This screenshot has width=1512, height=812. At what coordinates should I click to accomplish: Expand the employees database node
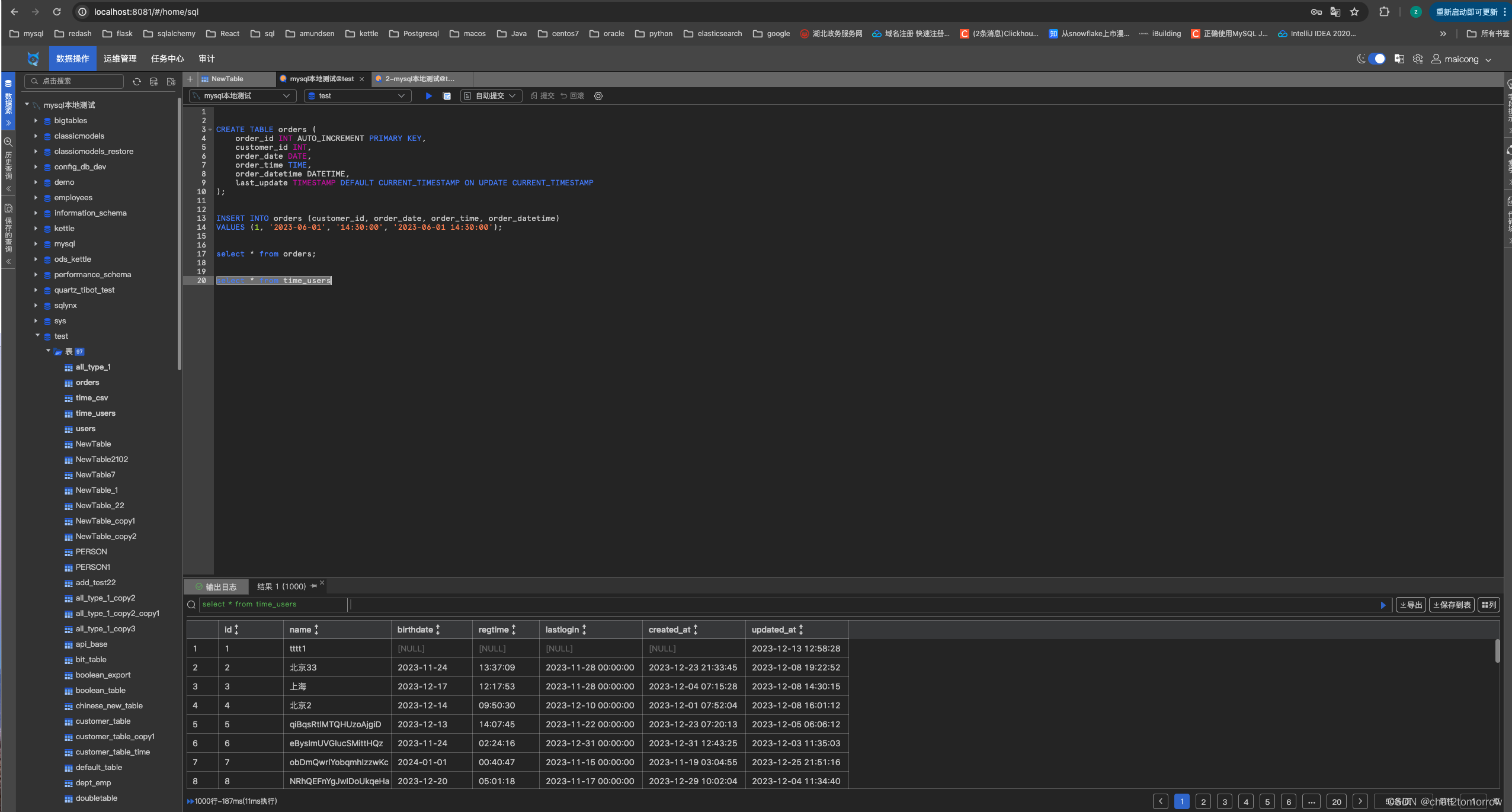coord(36,198)
